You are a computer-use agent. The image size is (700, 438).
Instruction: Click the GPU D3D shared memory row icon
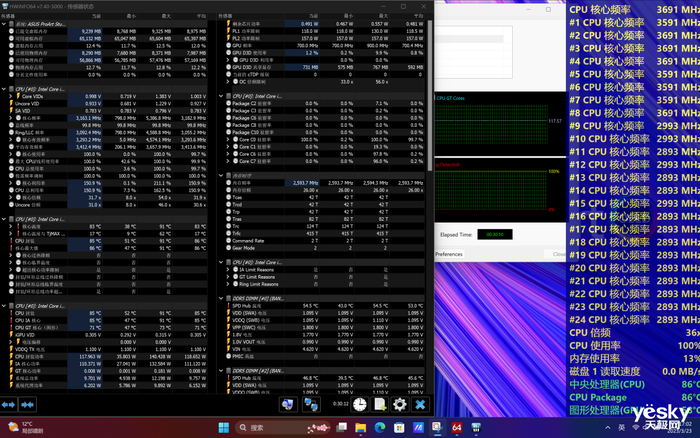pos(228,67)
